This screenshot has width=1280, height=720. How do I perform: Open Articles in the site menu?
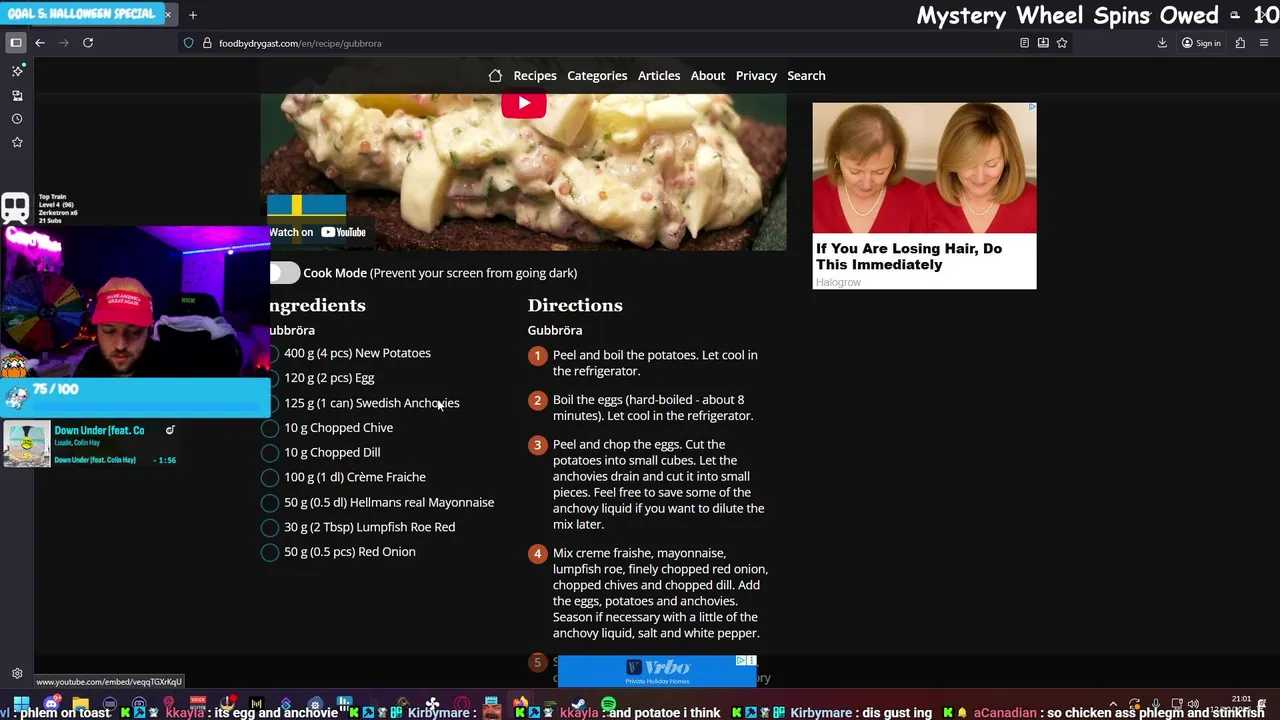pyautogui.click(x=659, y=76)
